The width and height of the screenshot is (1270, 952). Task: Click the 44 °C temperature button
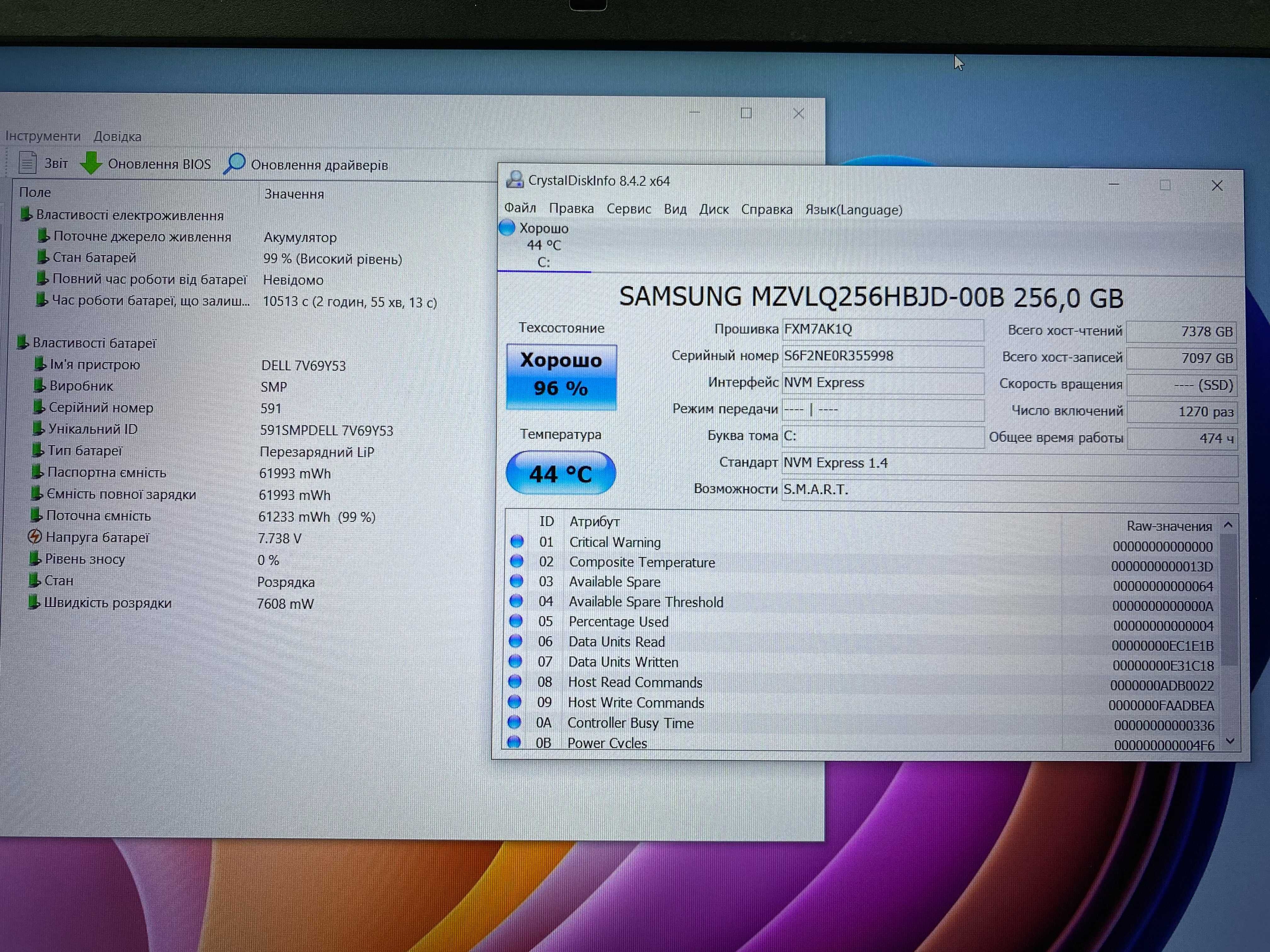point(561,473)
